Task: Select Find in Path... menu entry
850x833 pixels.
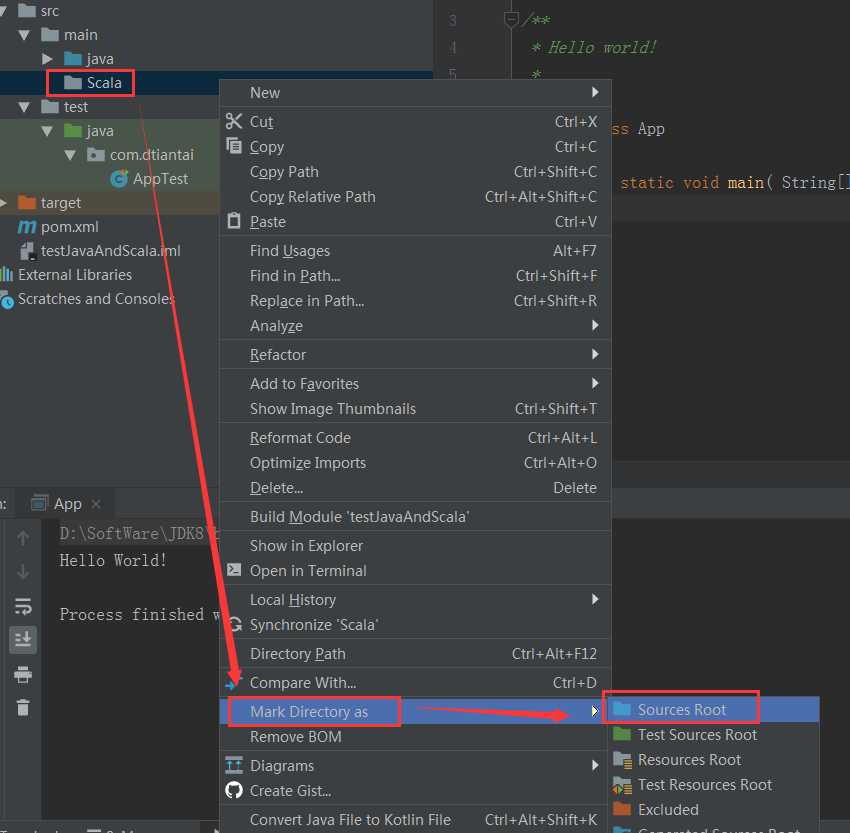Action: [x=415, y=275]
